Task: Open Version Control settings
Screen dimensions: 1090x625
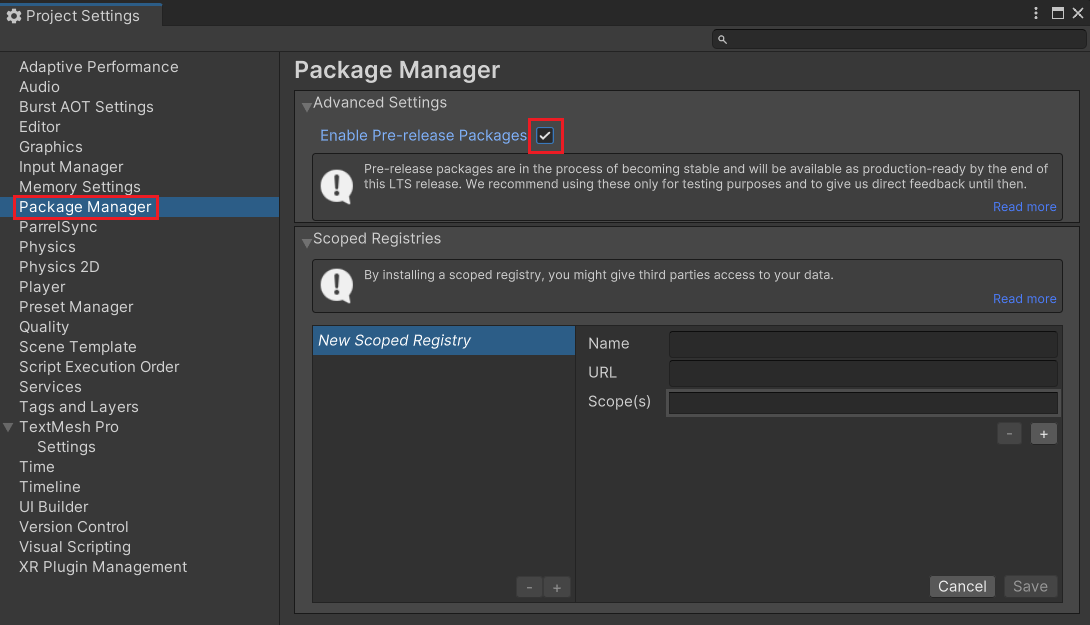Action: [74, 527]
